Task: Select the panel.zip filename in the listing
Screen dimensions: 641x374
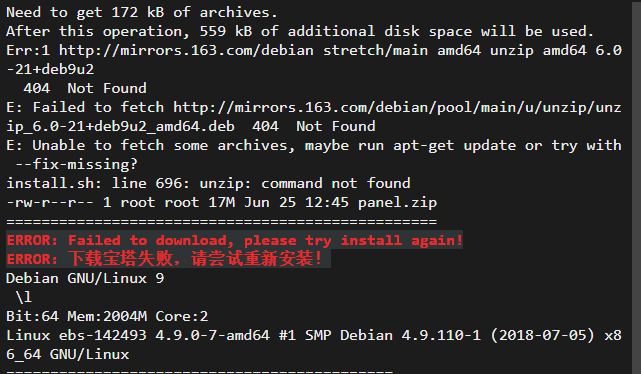Action: 397,202
